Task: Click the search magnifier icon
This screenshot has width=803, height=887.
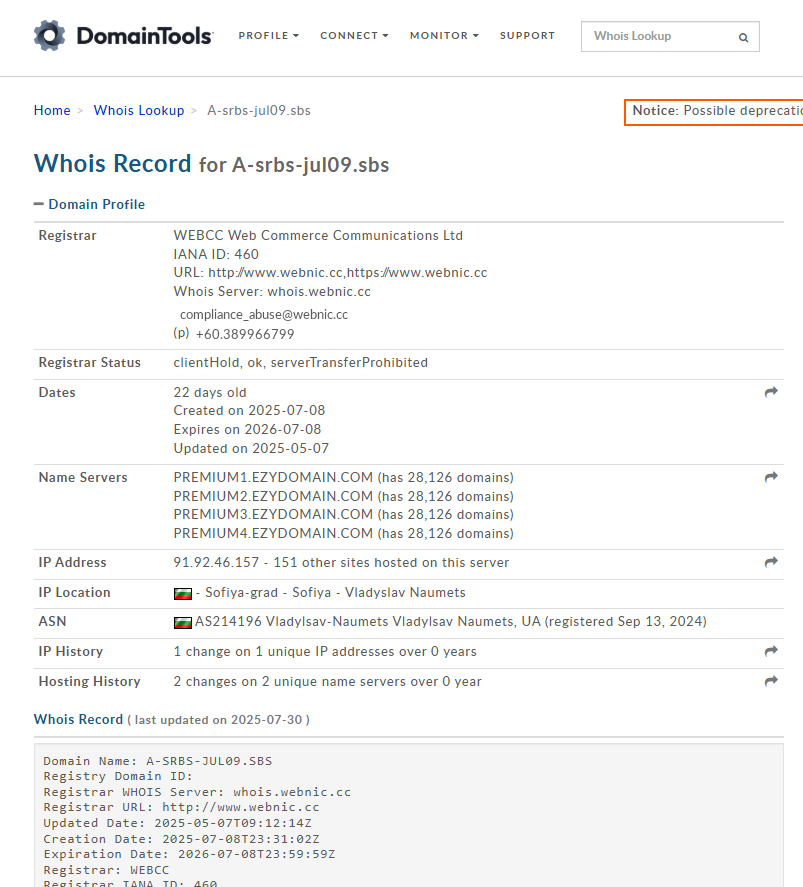Action: coord(743,37)
